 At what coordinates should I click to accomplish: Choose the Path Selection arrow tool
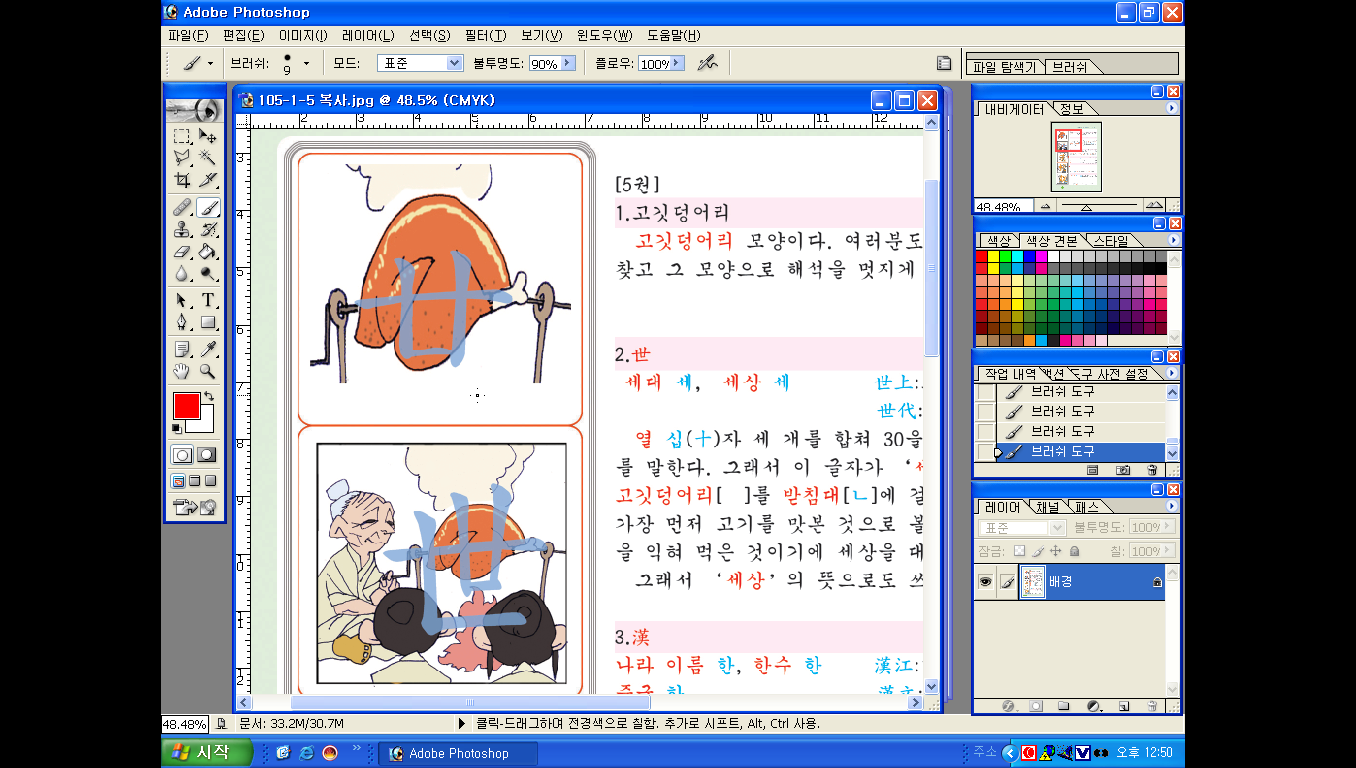click(x=182, y=301)
